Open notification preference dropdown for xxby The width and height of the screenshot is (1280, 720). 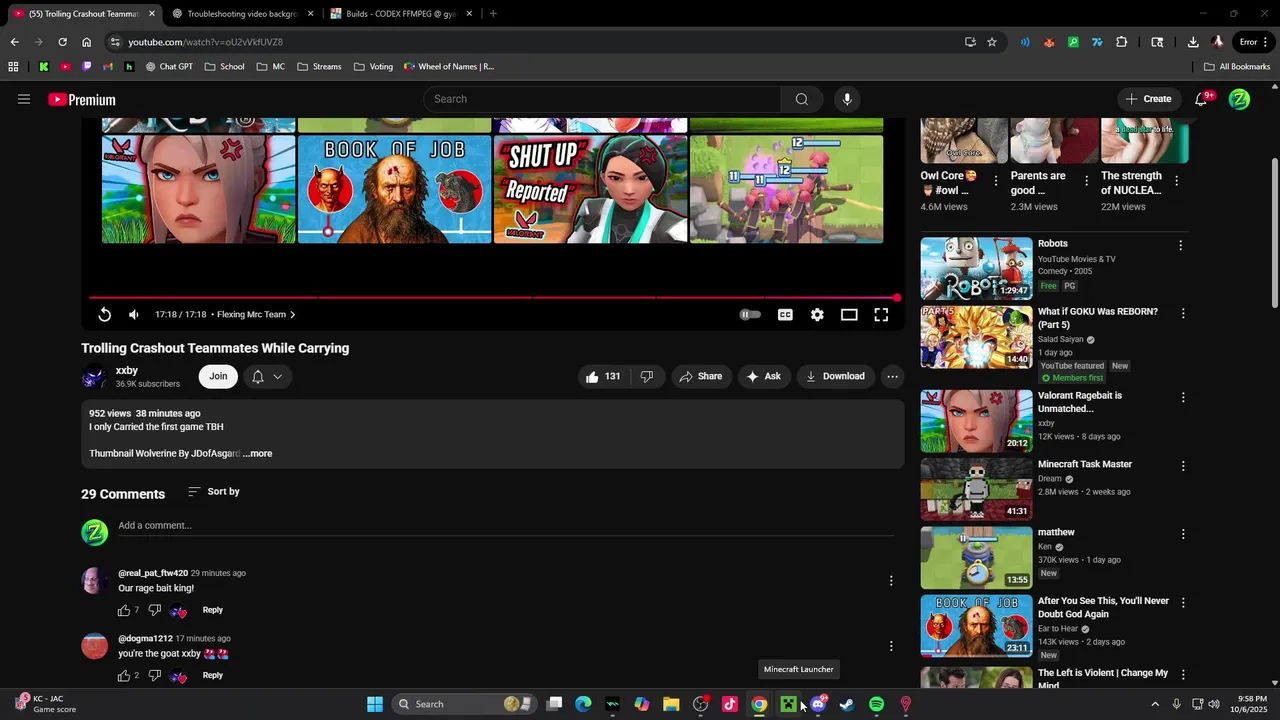pyautogui.click(x=267, y=376)
